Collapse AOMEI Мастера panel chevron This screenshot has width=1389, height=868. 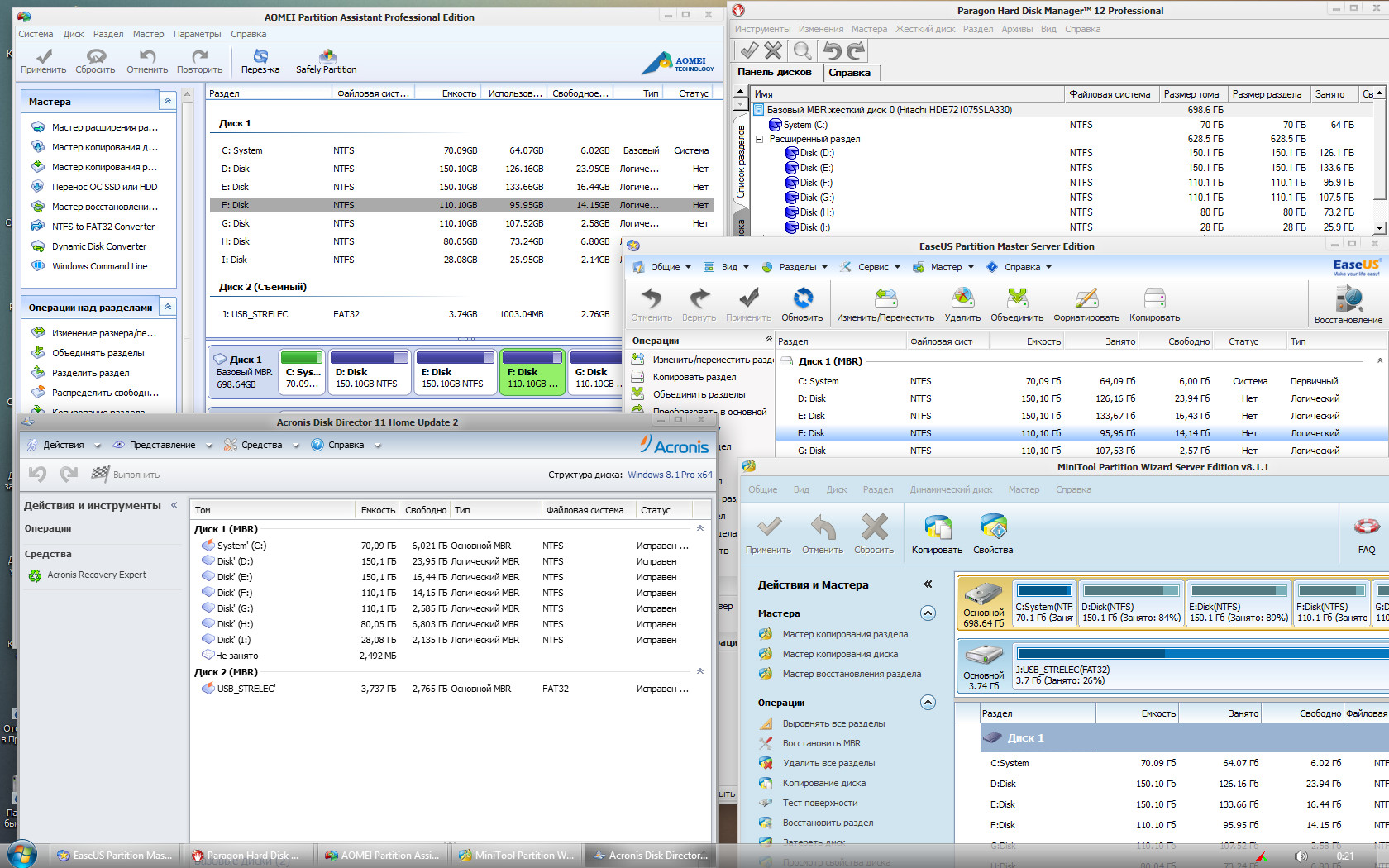(x=168, y=101)
